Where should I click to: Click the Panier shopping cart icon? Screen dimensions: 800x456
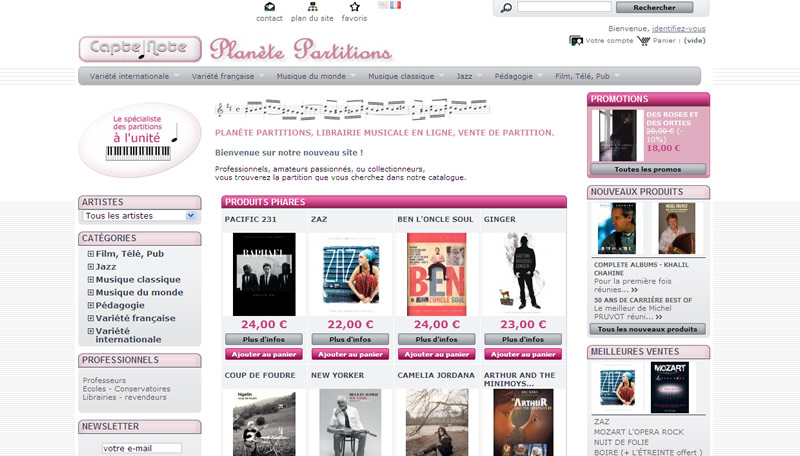point(643,40)
